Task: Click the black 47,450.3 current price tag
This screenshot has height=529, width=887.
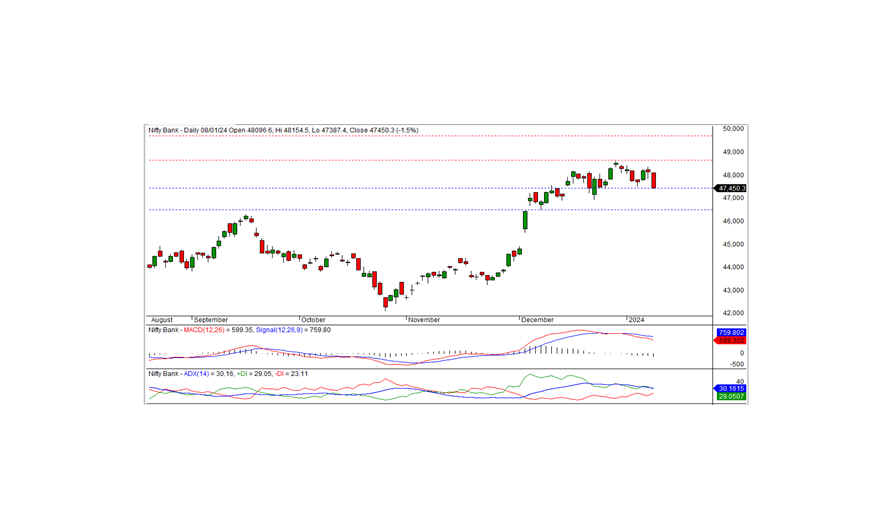Action: coord(731,188)
